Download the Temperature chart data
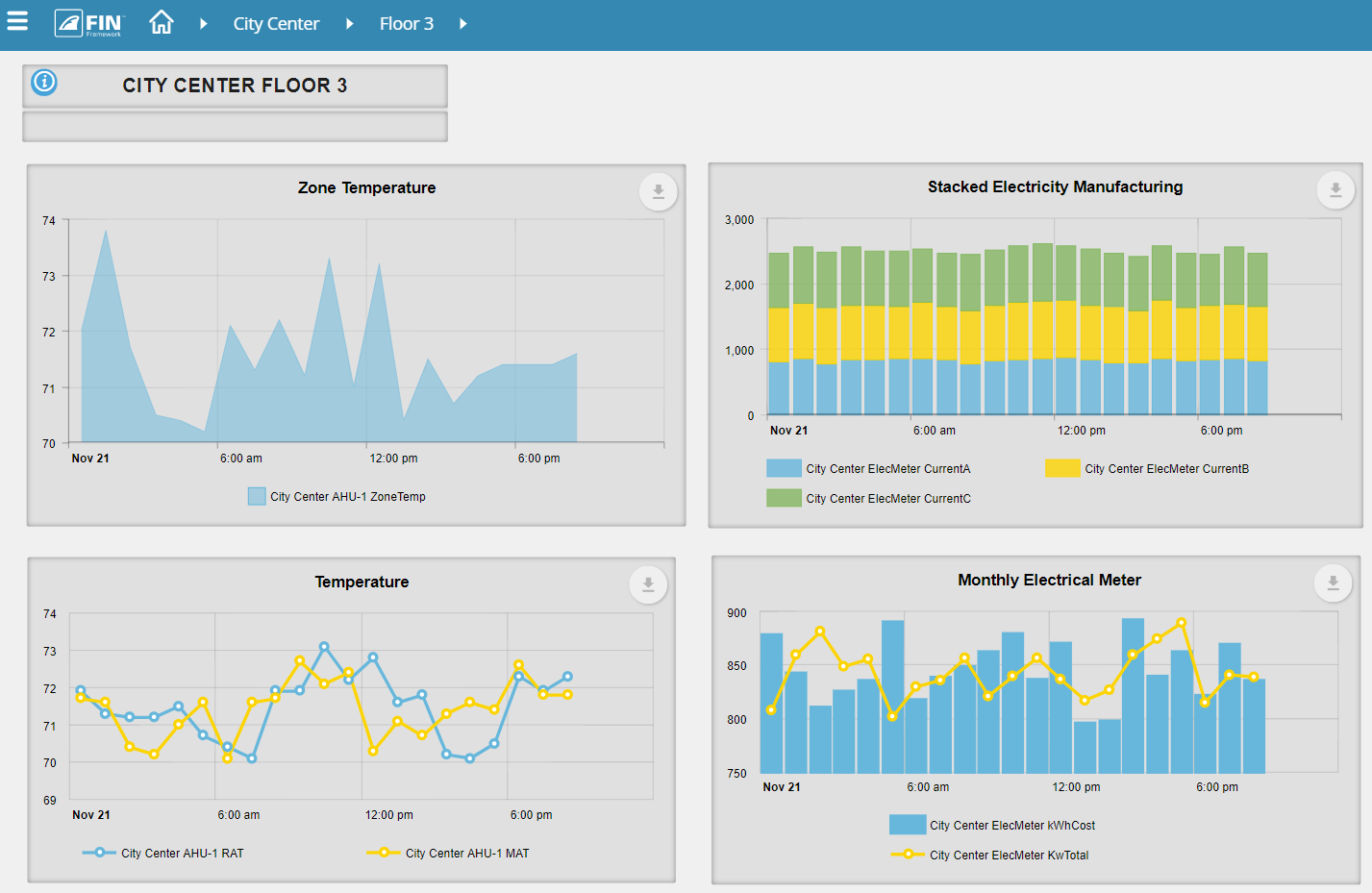Image resolution: width=1372 pixels, height=893 pixels. click(x=647, y=584)
